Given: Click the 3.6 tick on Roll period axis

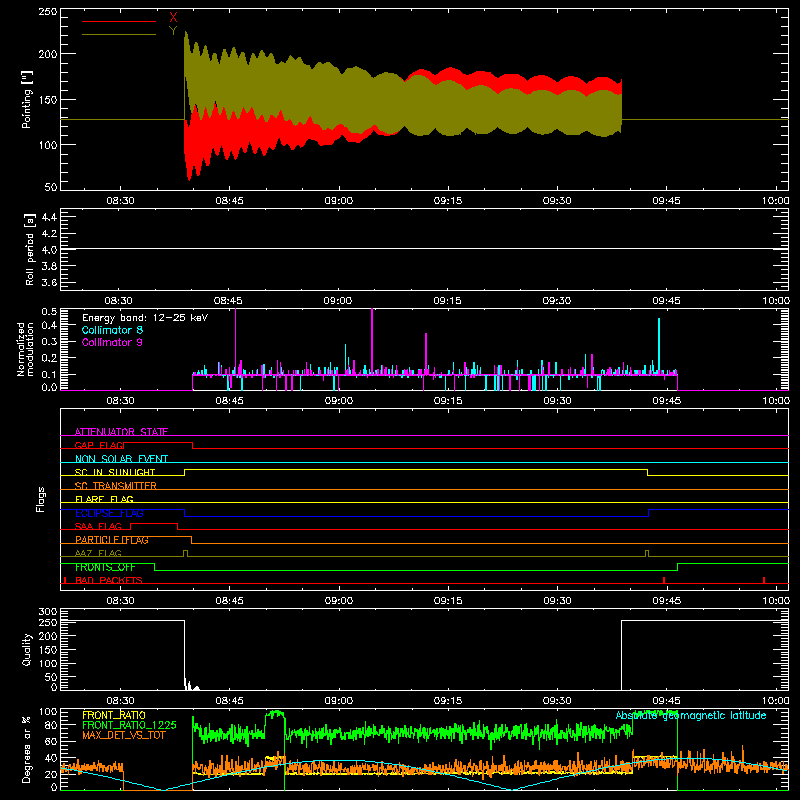Looking at the screenshot, I should point(49,282).
